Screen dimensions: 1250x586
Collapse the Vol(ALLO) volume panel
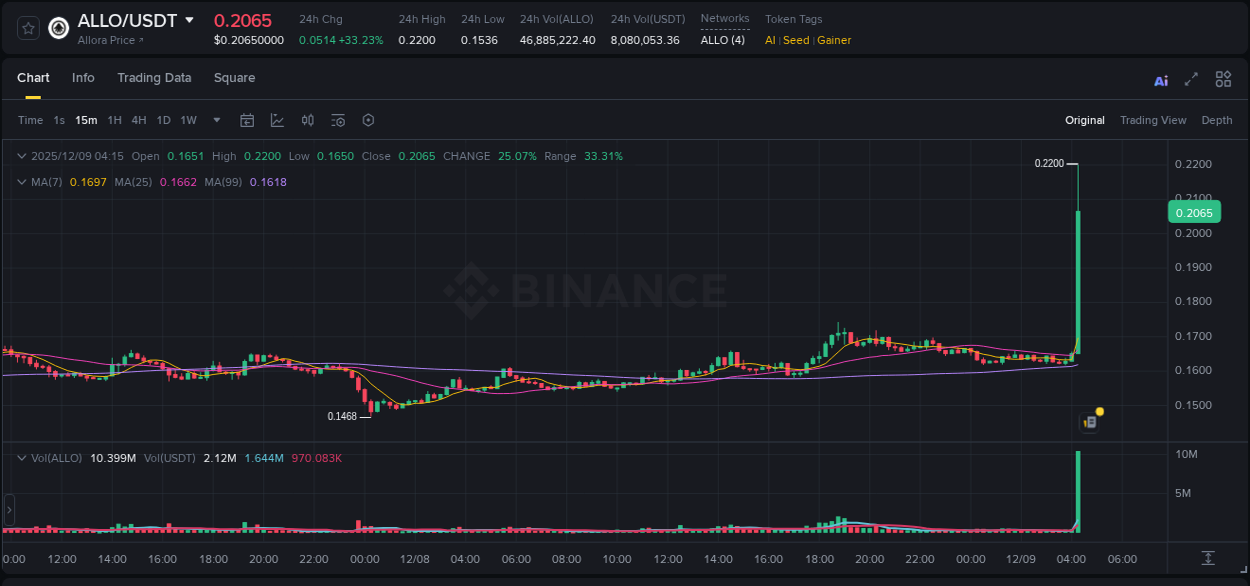(21, 457)
